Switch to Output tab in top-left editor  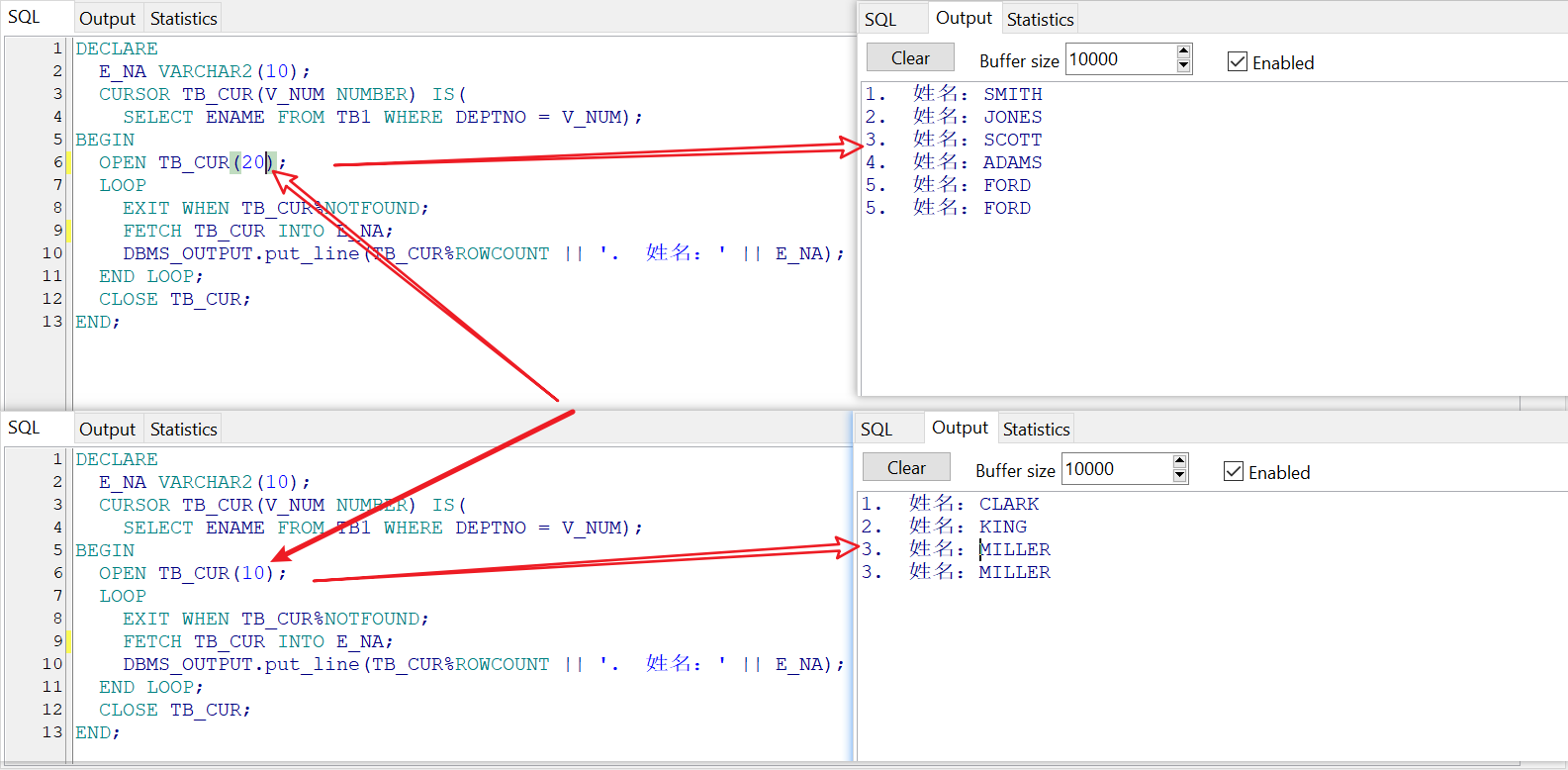107,18
